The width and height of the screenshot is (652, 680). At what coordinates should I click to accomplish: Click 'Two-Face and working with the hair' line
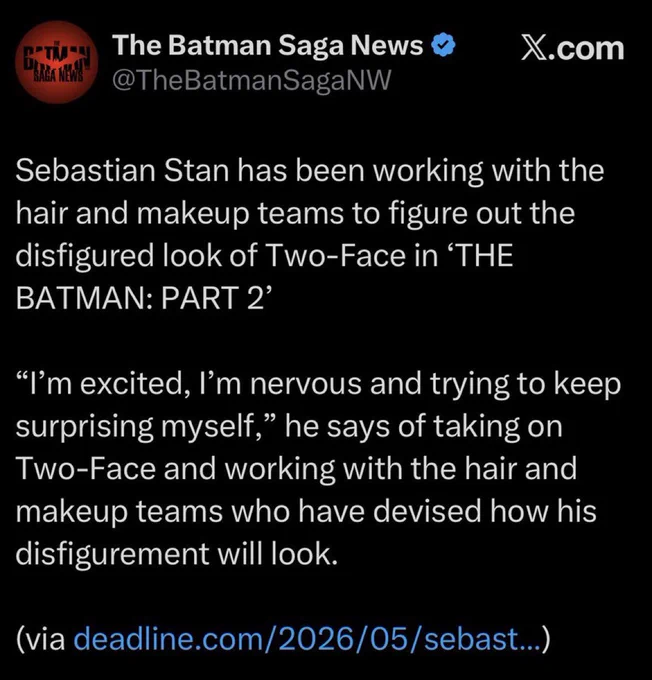pyautogui.click(x=296, y=470)
